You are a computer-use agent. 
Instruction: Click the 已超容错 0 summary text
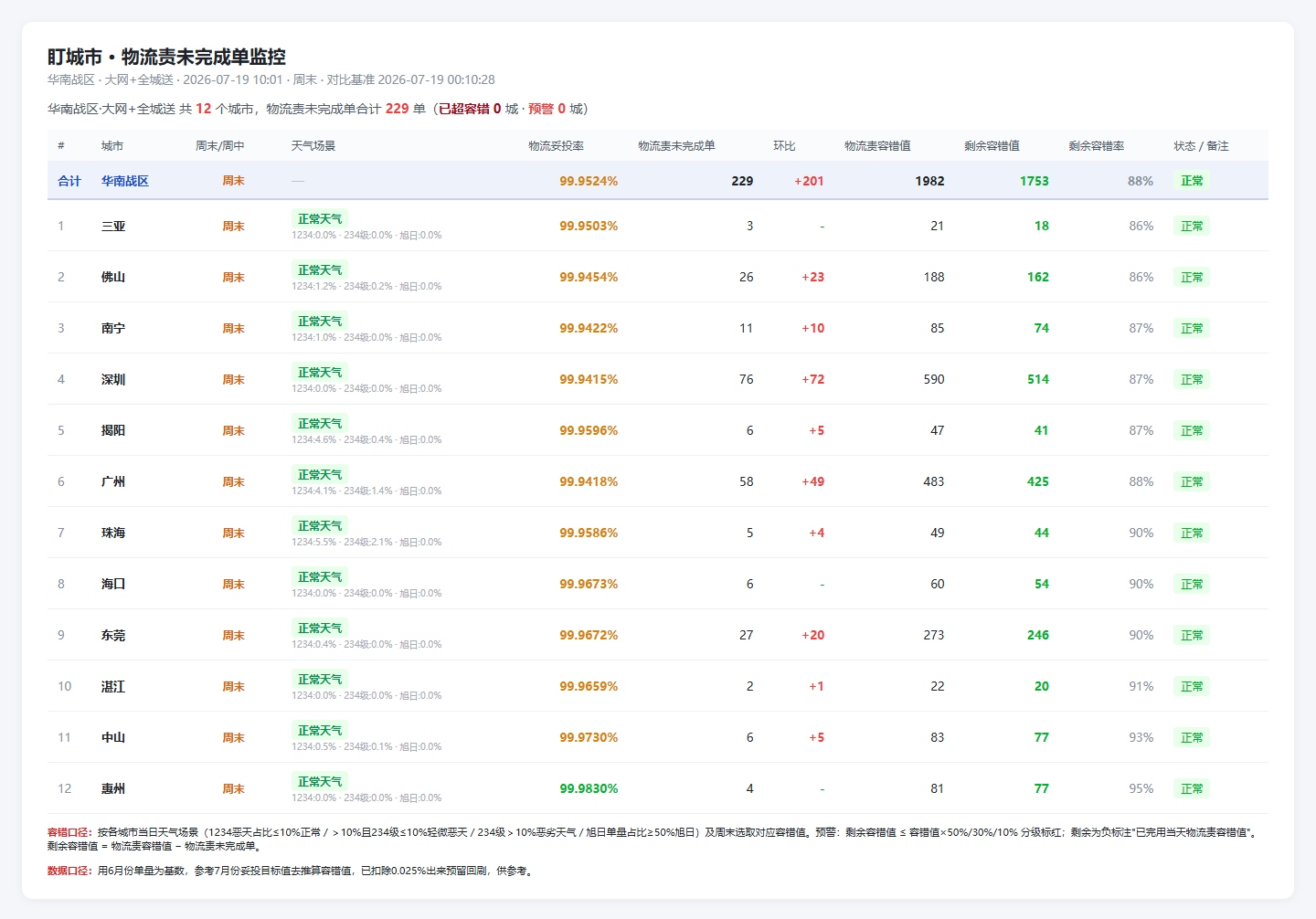[x=470, y=109]
